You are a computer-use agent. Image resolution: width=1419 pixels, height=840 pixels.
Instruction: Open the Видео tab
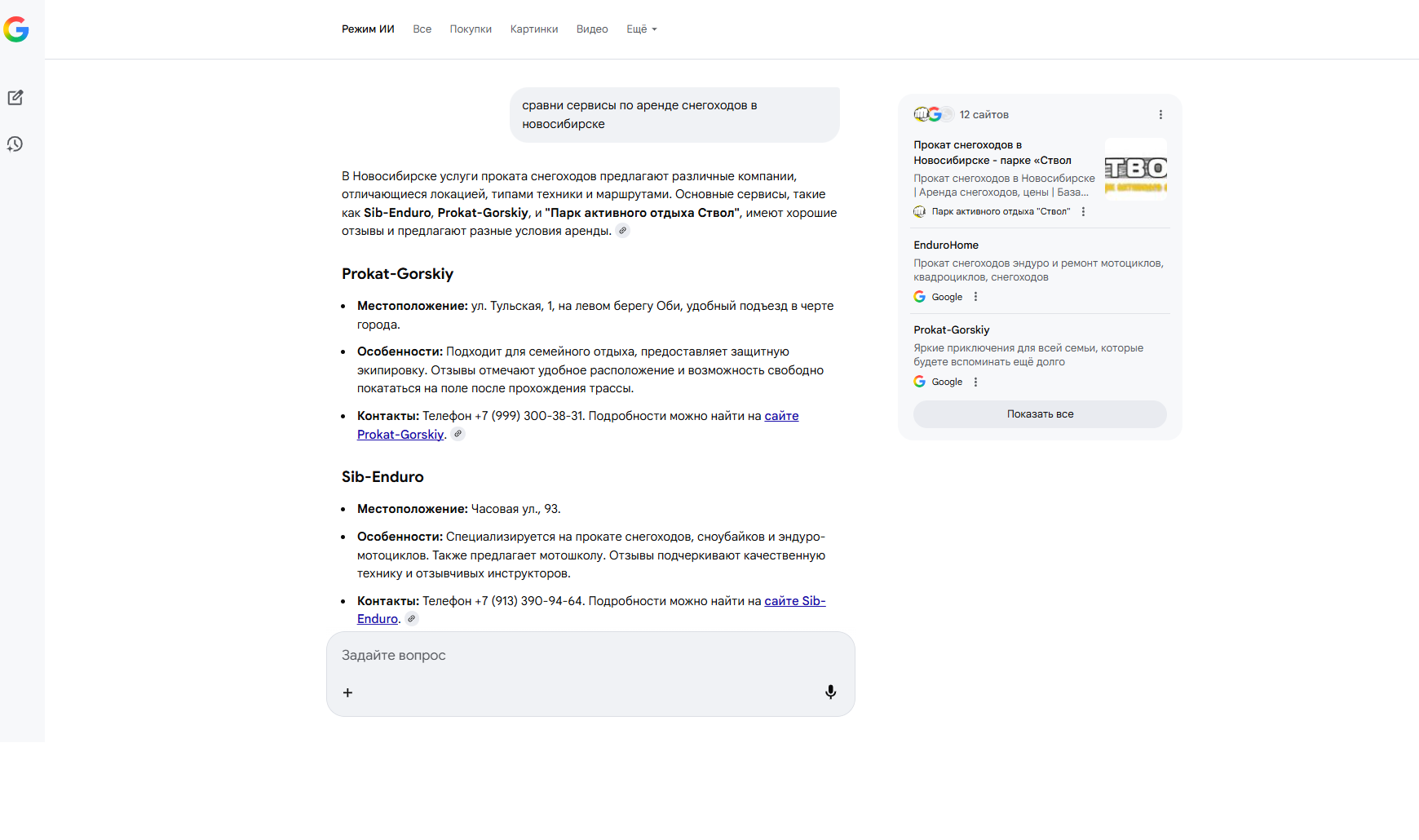point(592,29)
